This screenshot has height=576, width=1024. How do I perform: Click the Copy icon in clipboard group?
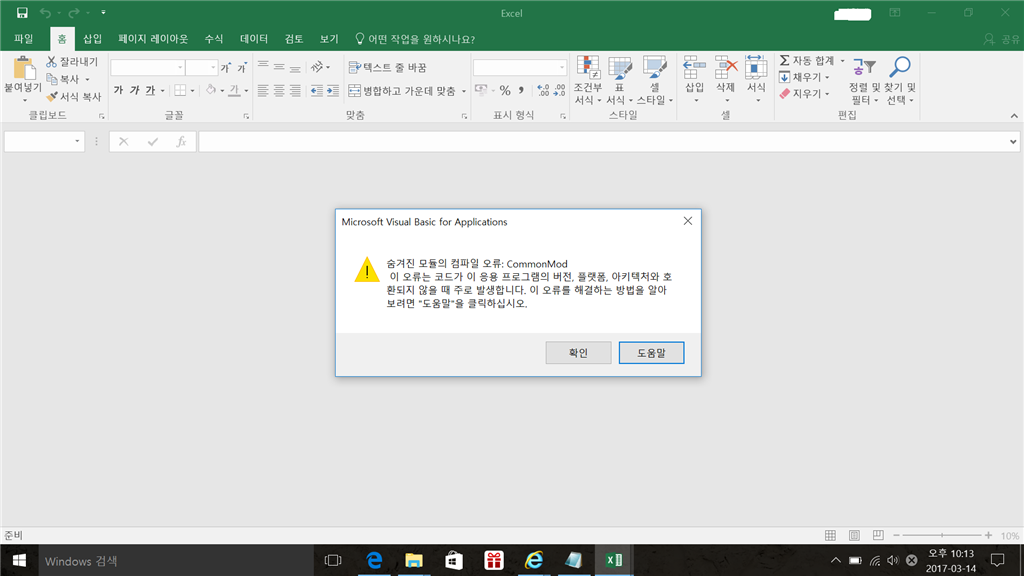52,79
